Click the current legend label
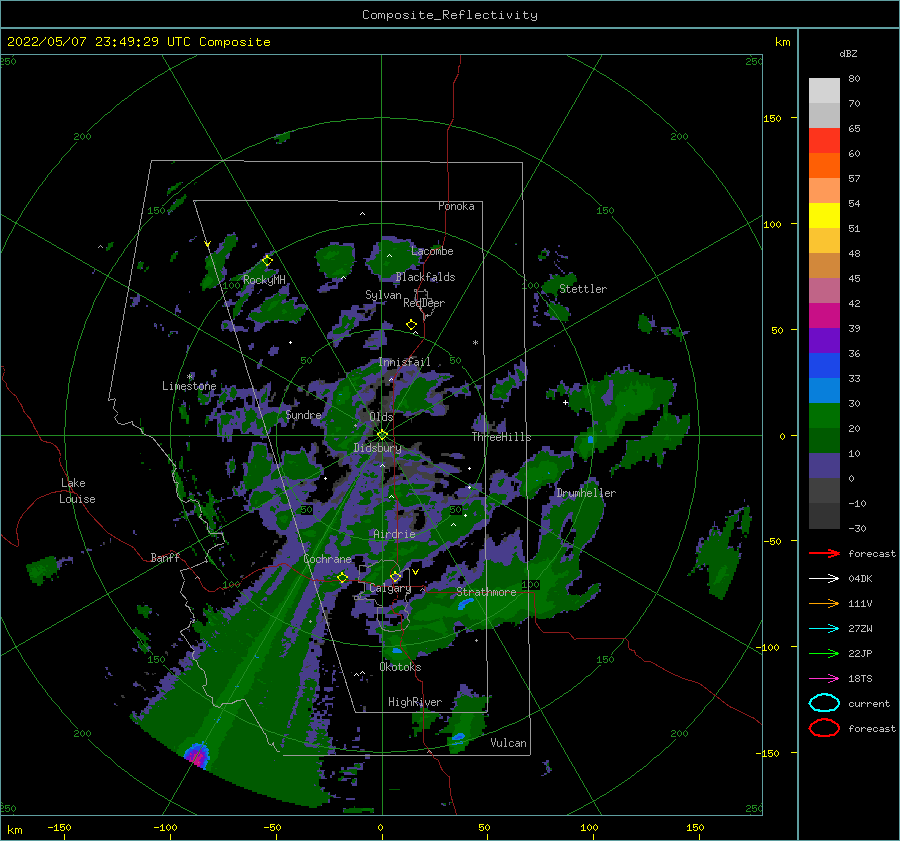This screenshot has height=841, width=900. (x=869, y=703)
